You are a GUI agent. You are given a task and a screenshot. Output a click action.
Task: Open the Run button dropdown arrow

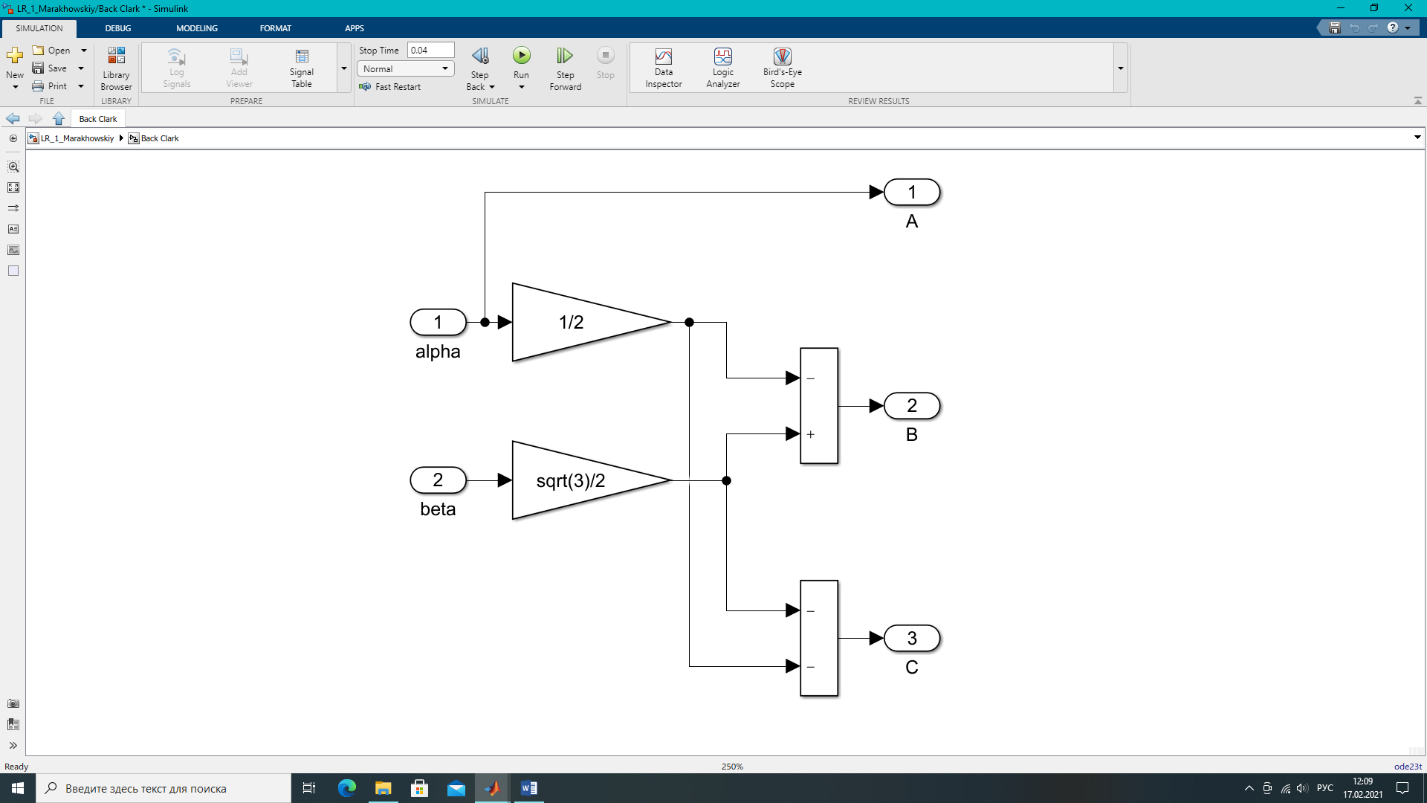point(521,87)
